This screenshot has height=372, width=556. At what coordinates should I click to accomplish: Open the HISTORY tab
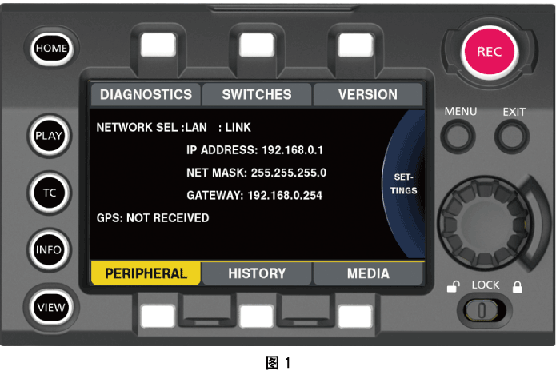point(257,273)
